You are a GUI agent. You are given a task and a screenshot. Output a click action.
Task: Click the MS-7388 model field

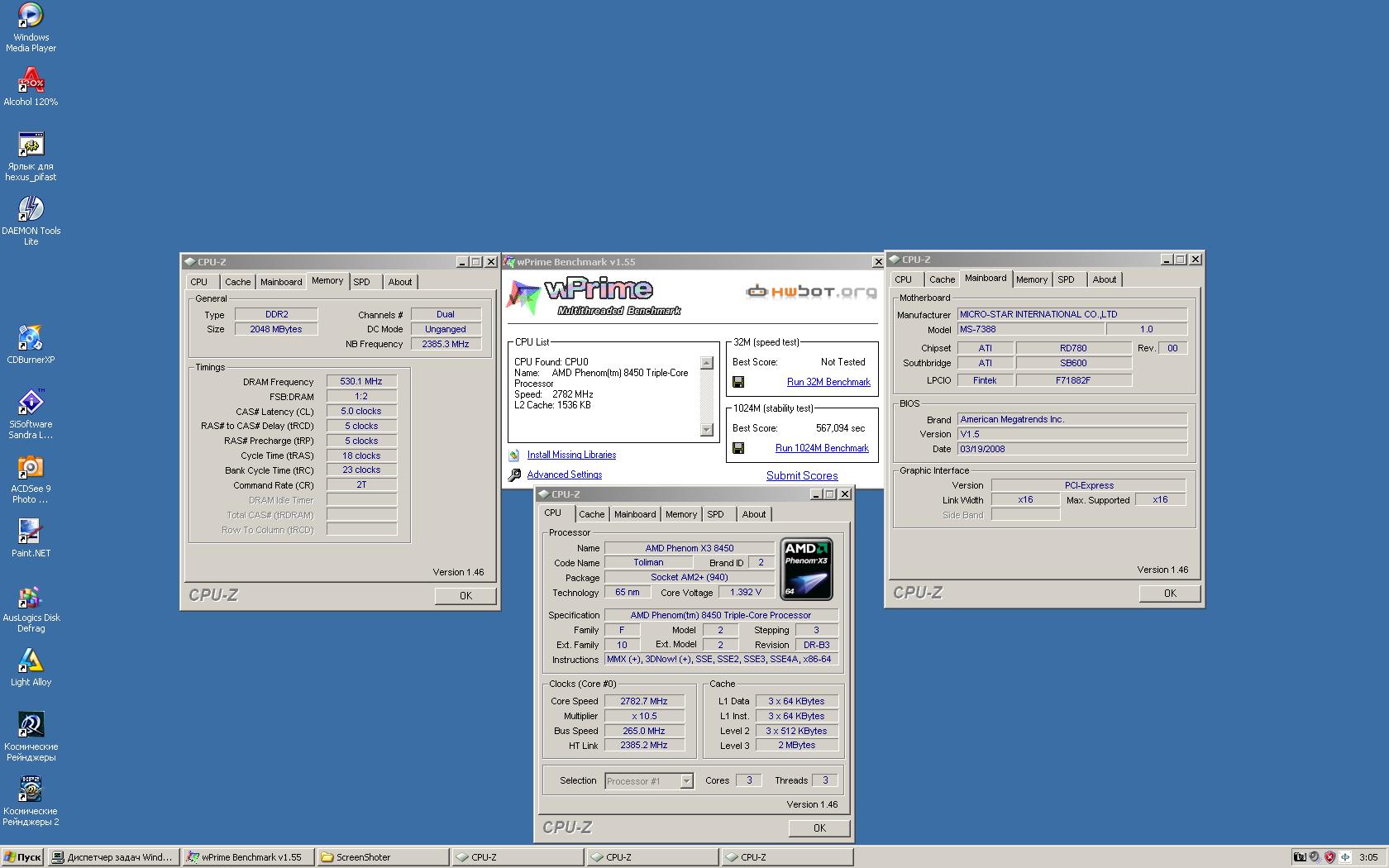(1030, 329)
